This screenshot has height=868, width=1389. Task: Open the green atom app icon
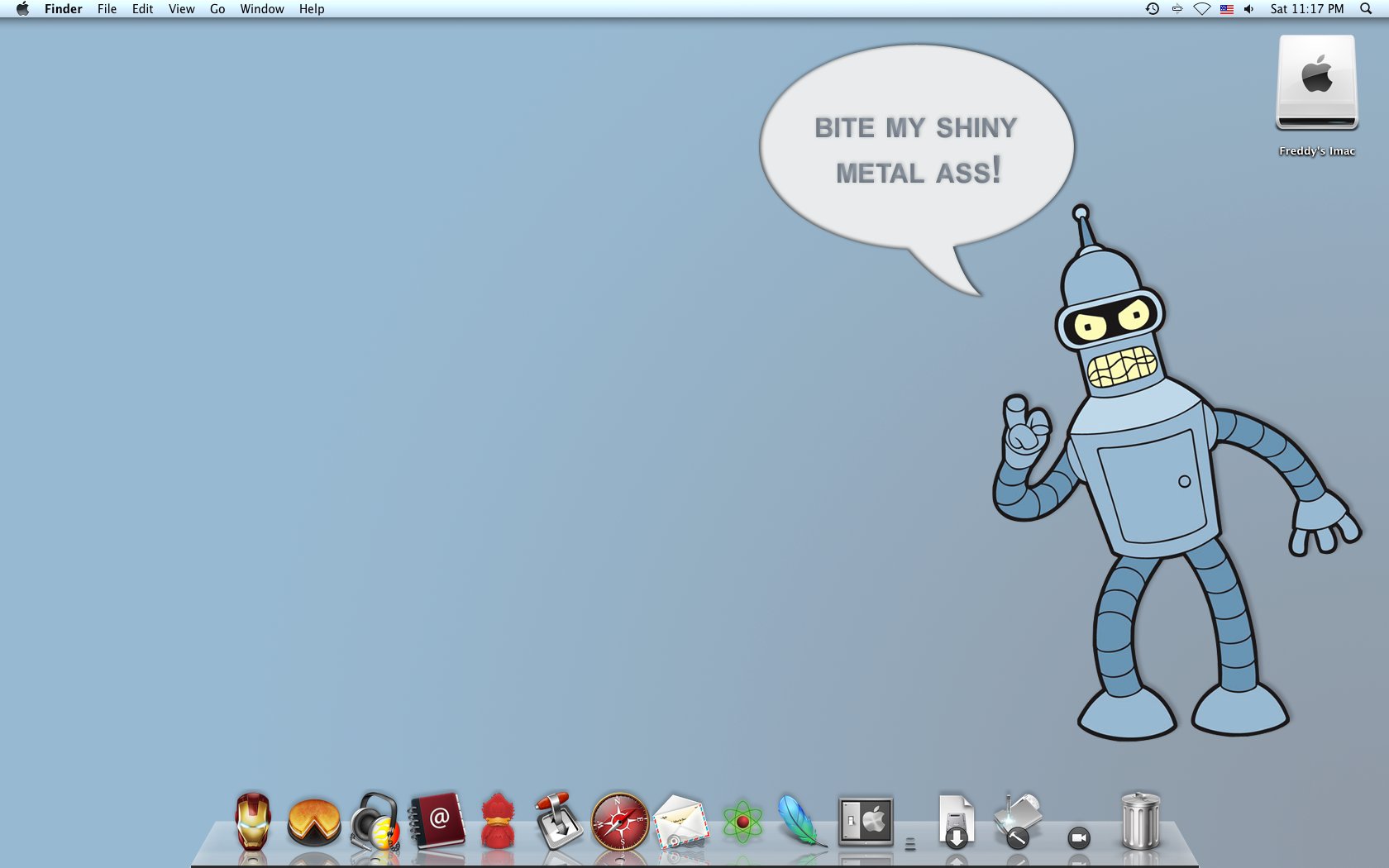(740, 823)
